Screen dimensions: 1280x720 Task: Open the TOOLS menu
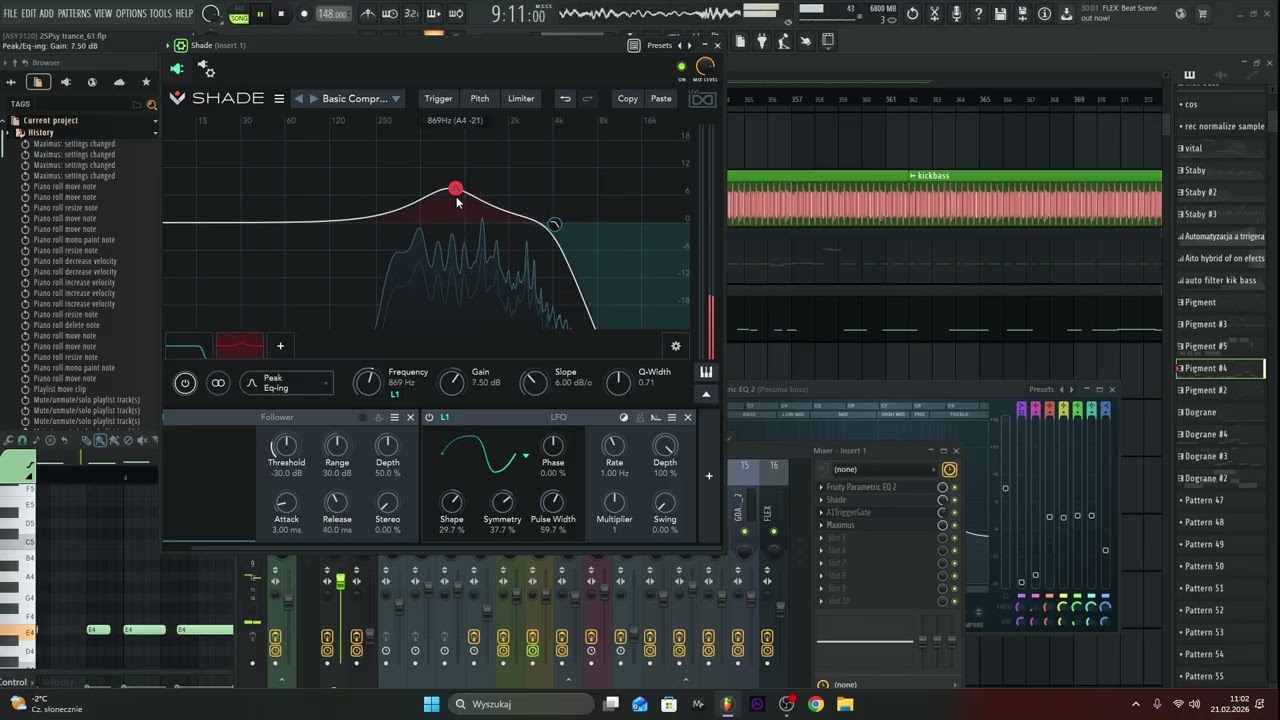[x=161, y=14]
